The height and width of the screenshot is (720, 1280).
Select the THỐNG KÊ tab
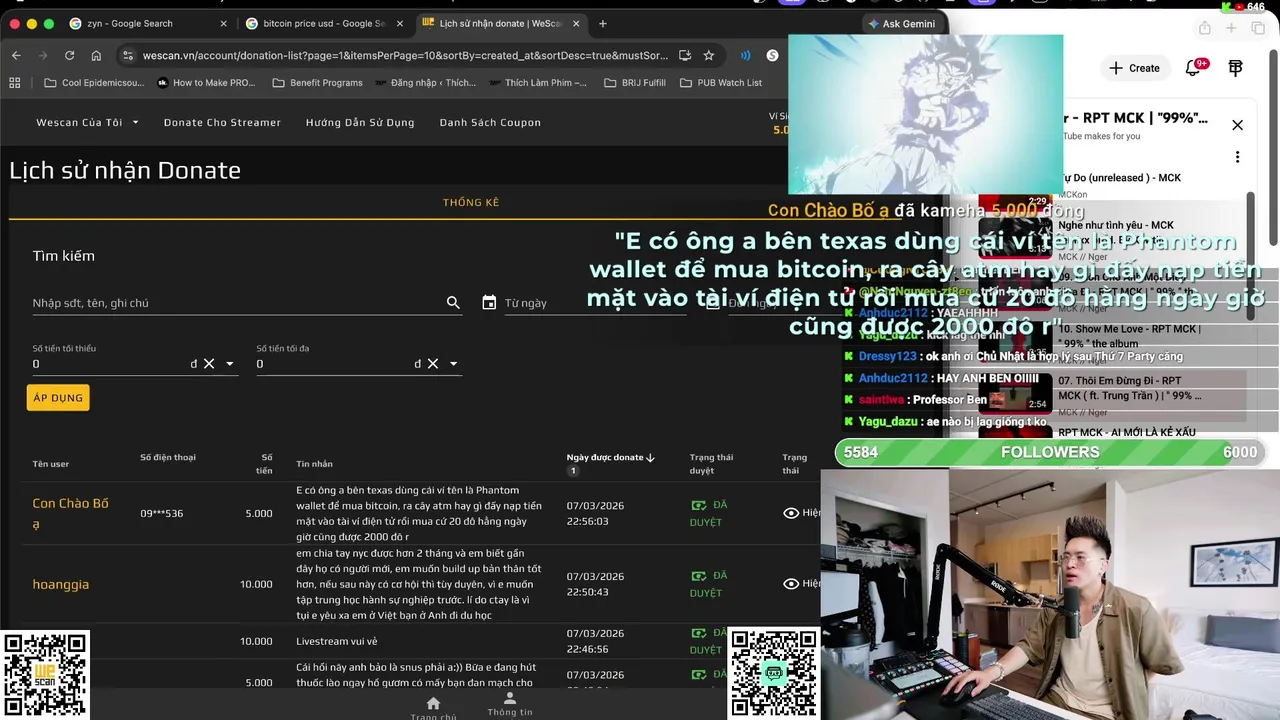pos(471,202)
